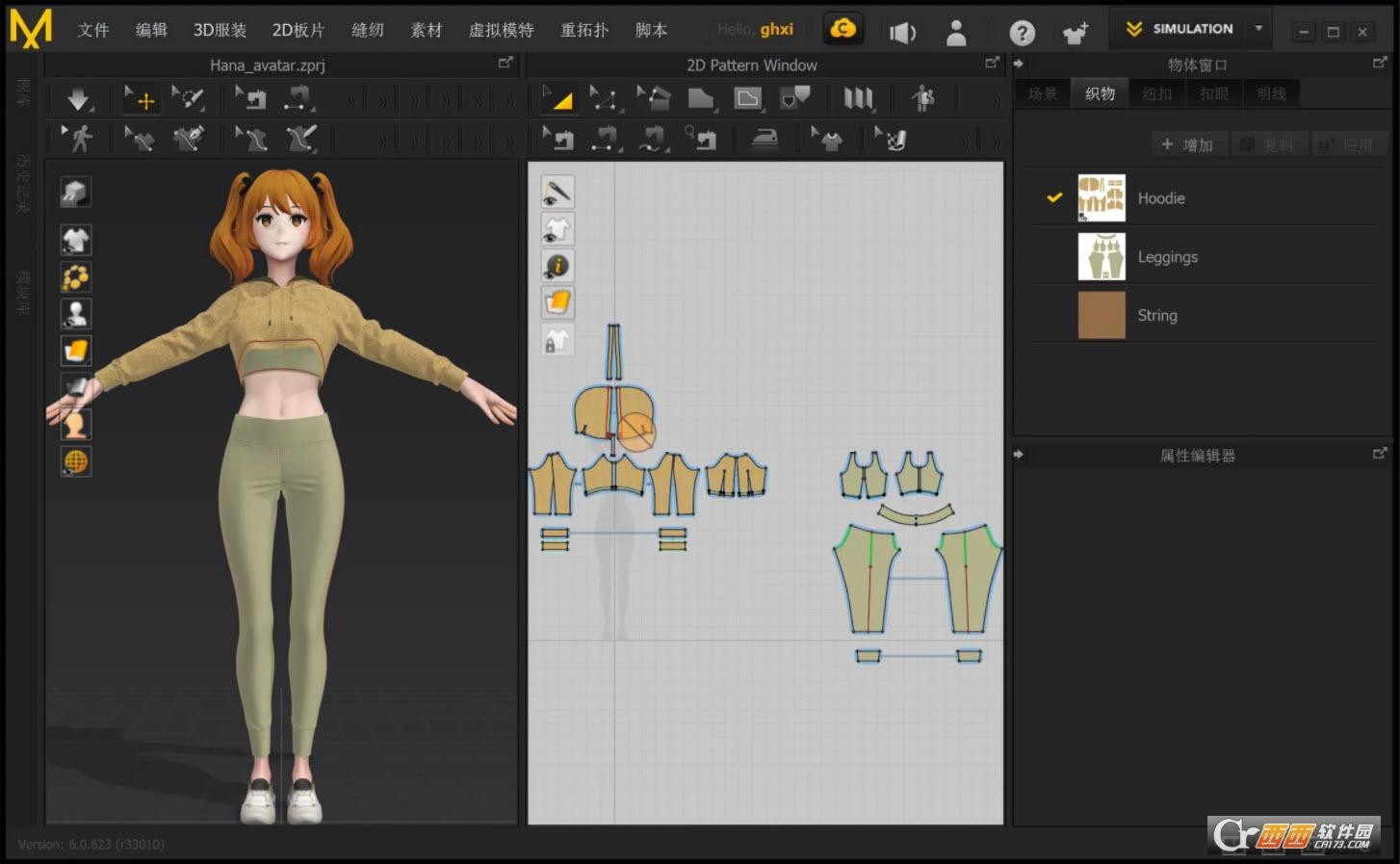Collapse the object browser panel arrow
Viewport: 1400px width, 864px height.
(1019, 65)
